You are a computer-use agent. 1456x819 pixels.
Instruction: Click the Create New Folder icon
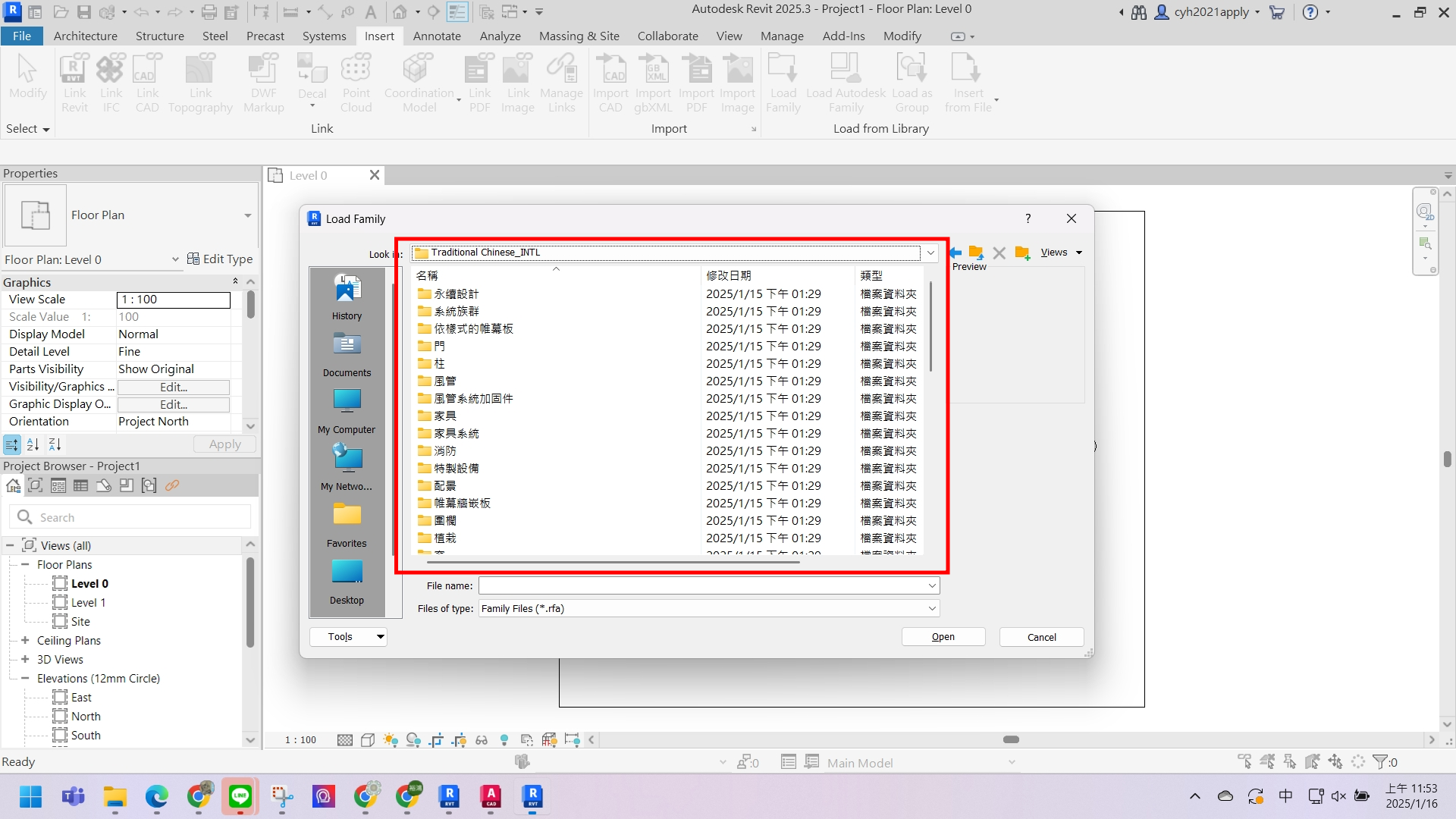point(1022,253)
